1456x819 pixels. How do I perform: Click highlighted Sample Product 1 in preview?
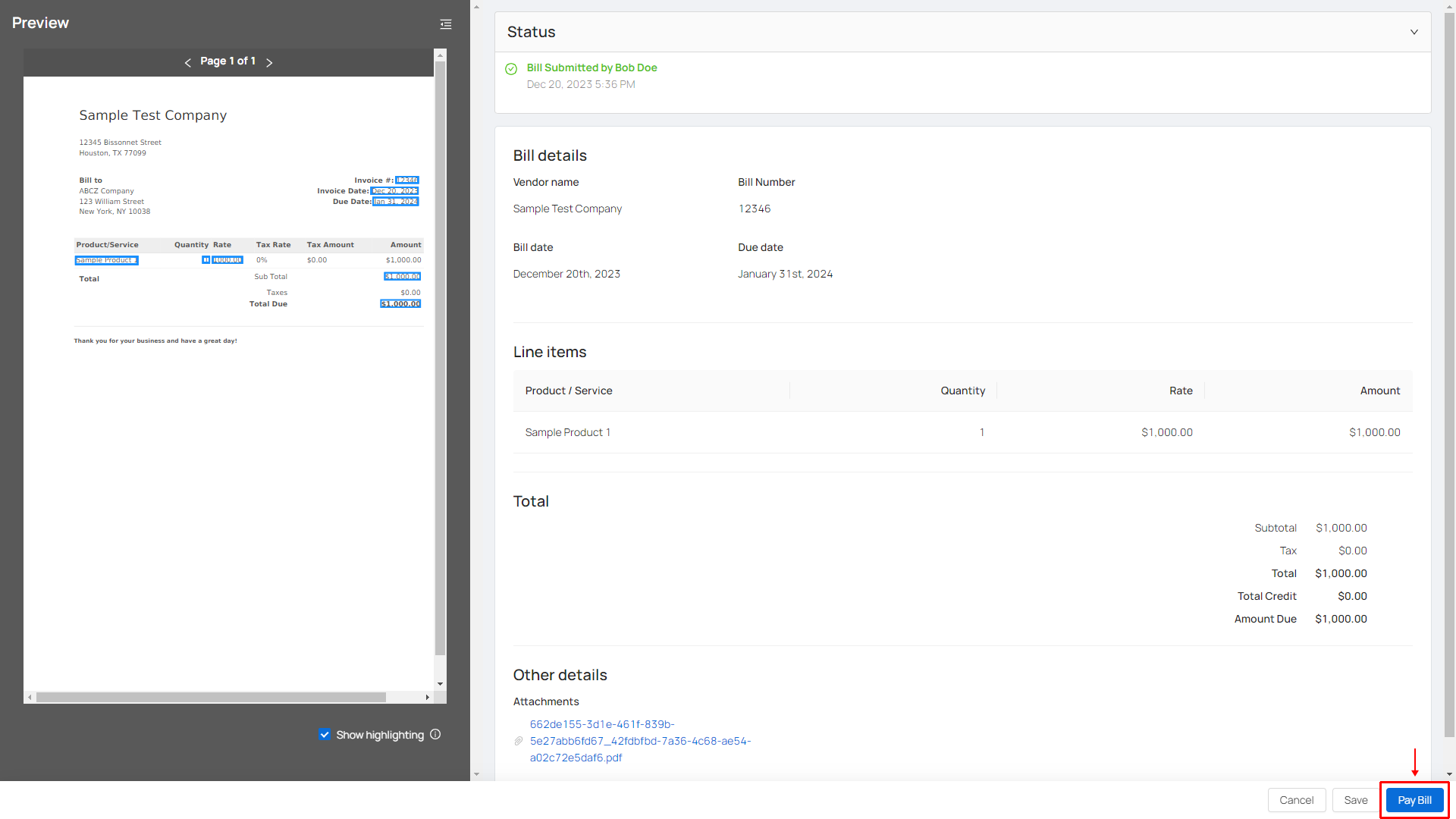[x=106, y=260]
